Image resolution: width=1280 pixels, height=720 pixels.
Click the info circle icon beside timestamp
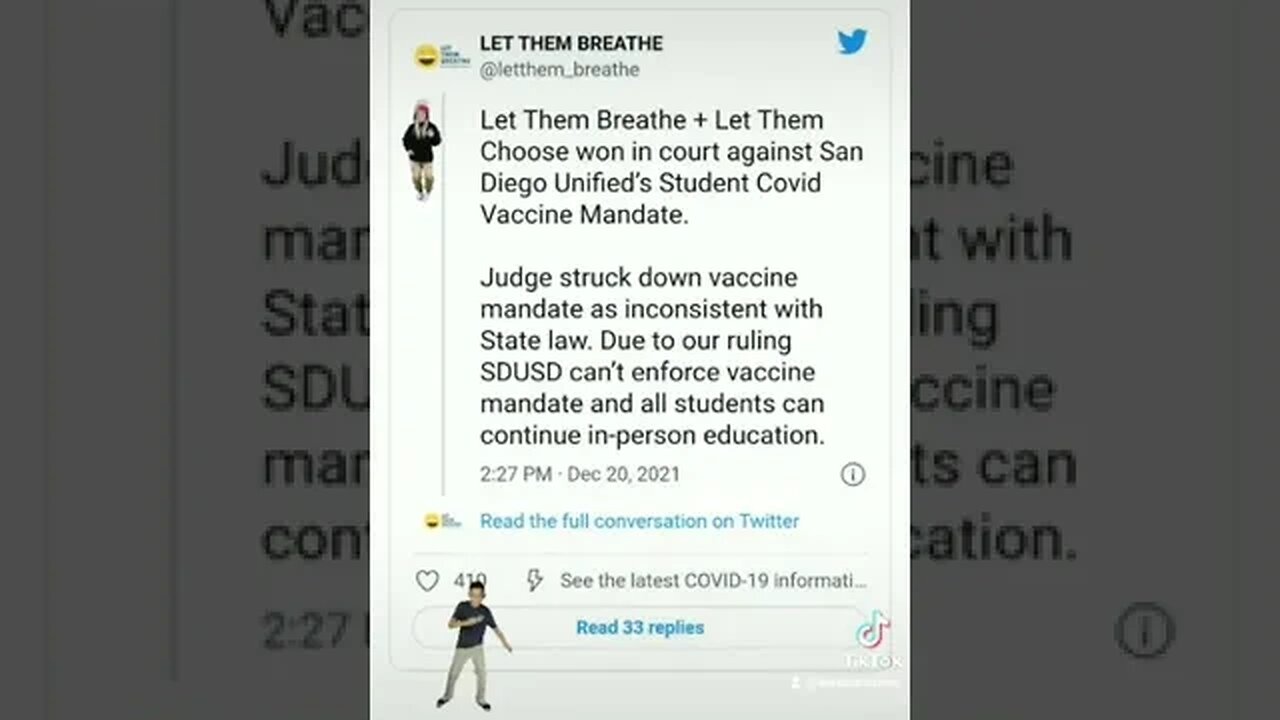[853, 474]
